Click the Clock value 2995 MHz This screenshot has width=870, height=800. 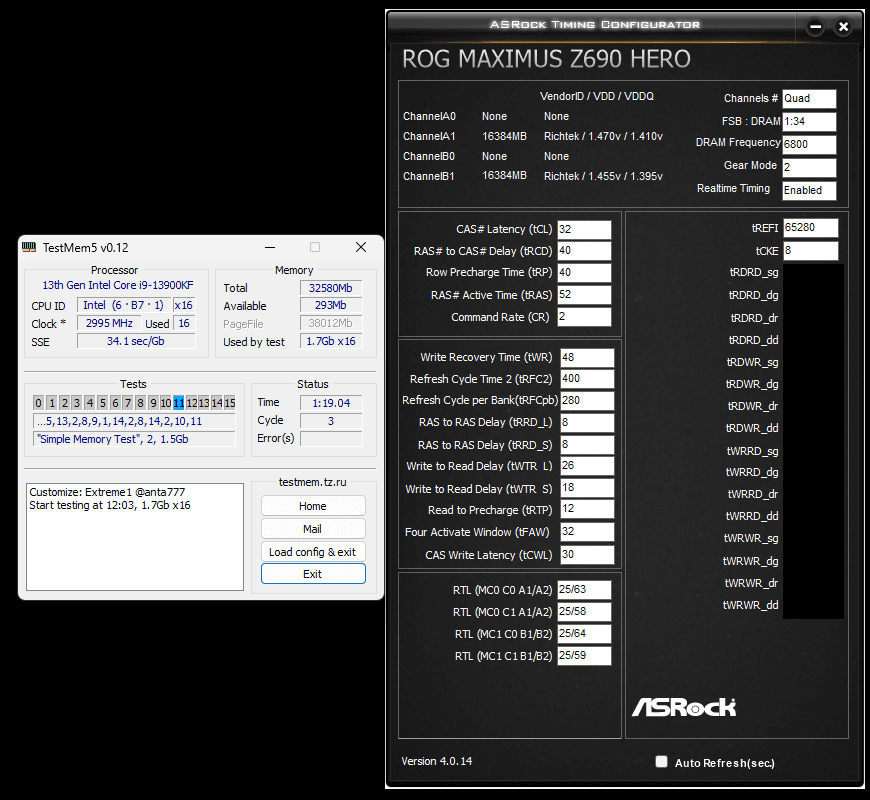(x=109, y=323)
